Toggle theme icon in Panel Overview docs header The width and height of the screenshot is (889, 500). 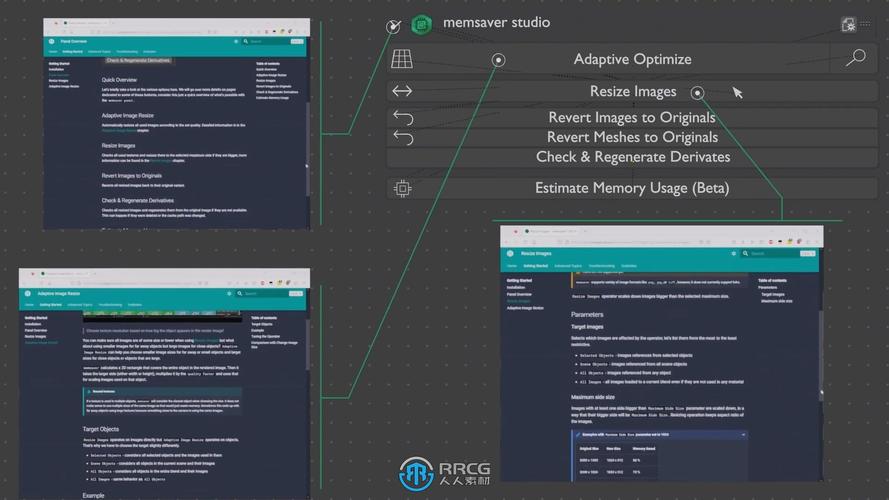pyautogui.click(x=236, y=41)
